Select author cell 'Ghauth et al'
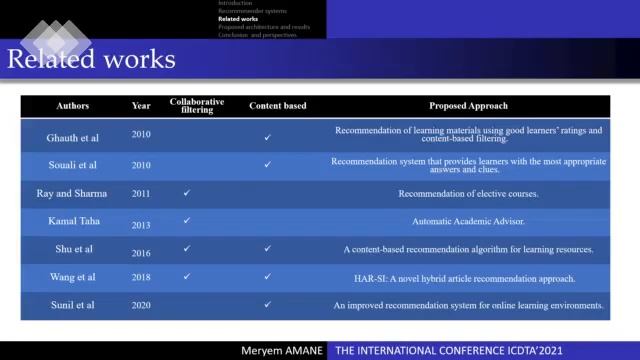This screenshot has width=640, height=360. (x=73, y=138)
